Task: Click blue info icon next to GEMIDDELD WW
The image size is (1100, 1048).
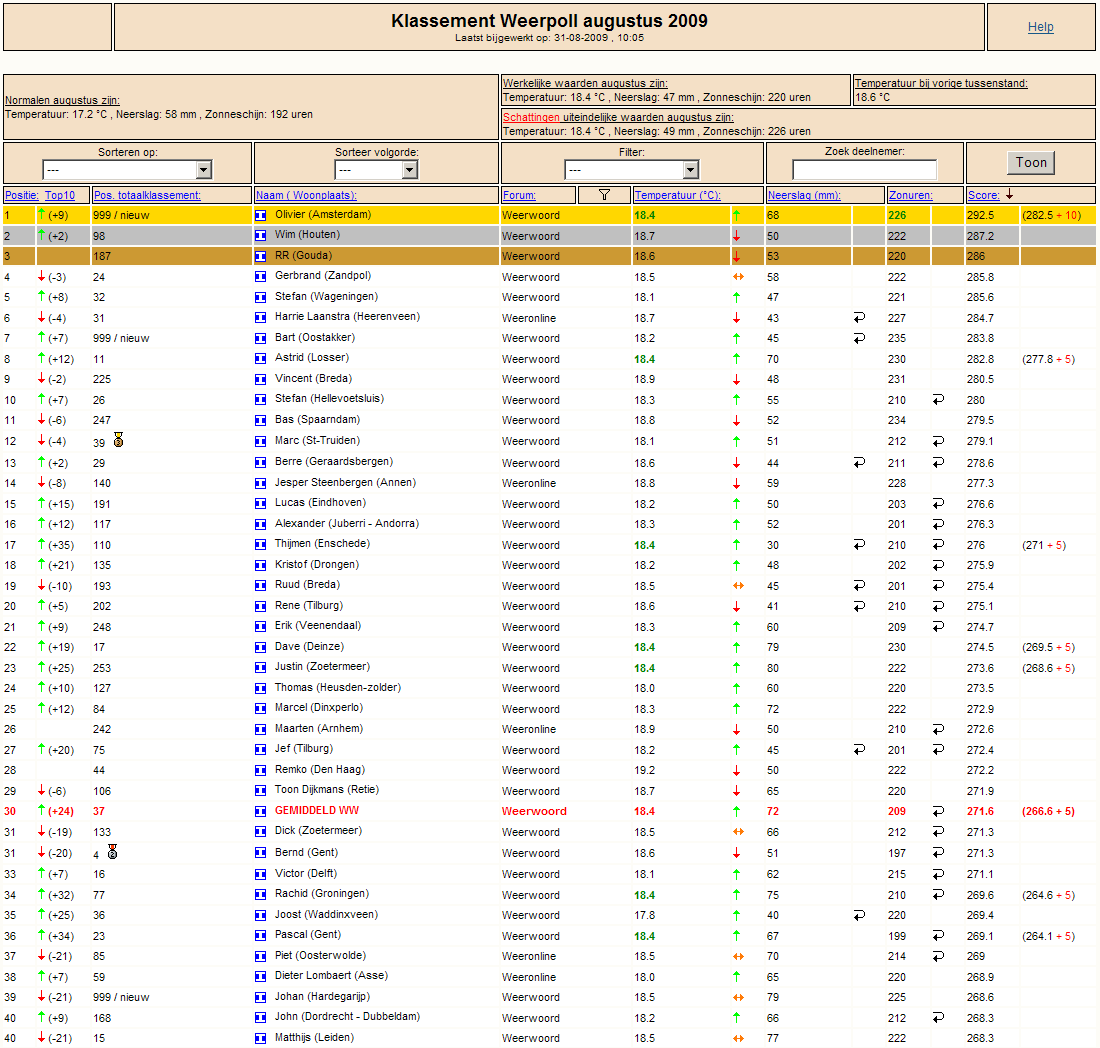Action: pyautogui.click(x=260, y=811)
